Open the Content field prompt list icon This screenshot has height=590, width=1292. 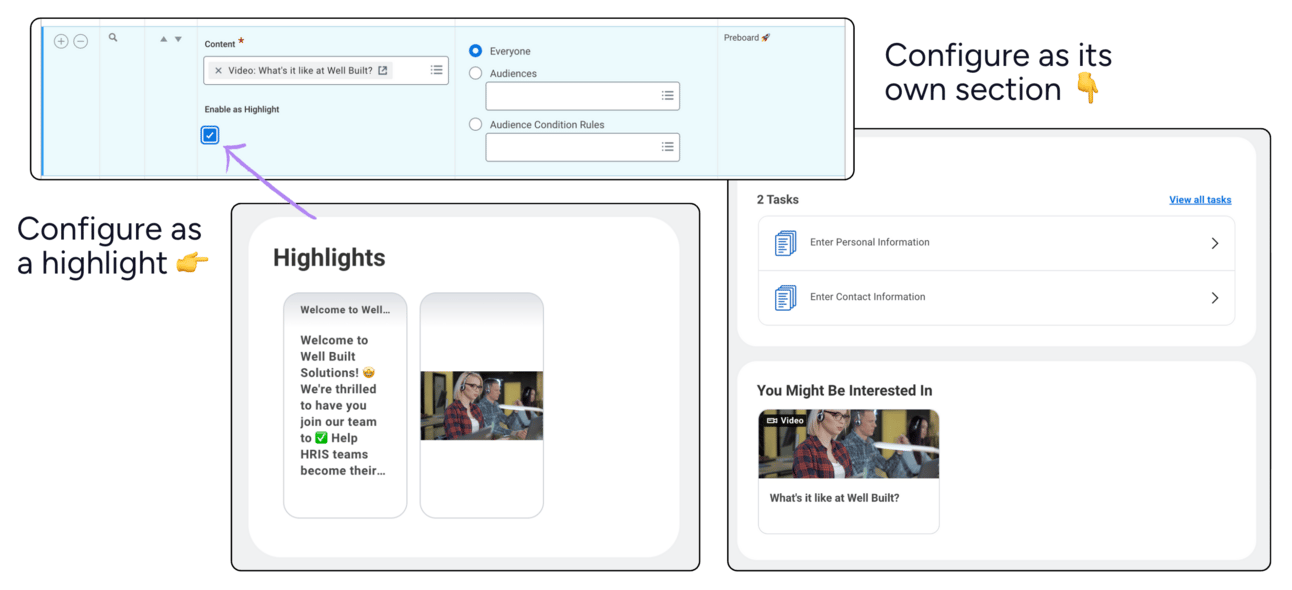click(x=436, y=70)
